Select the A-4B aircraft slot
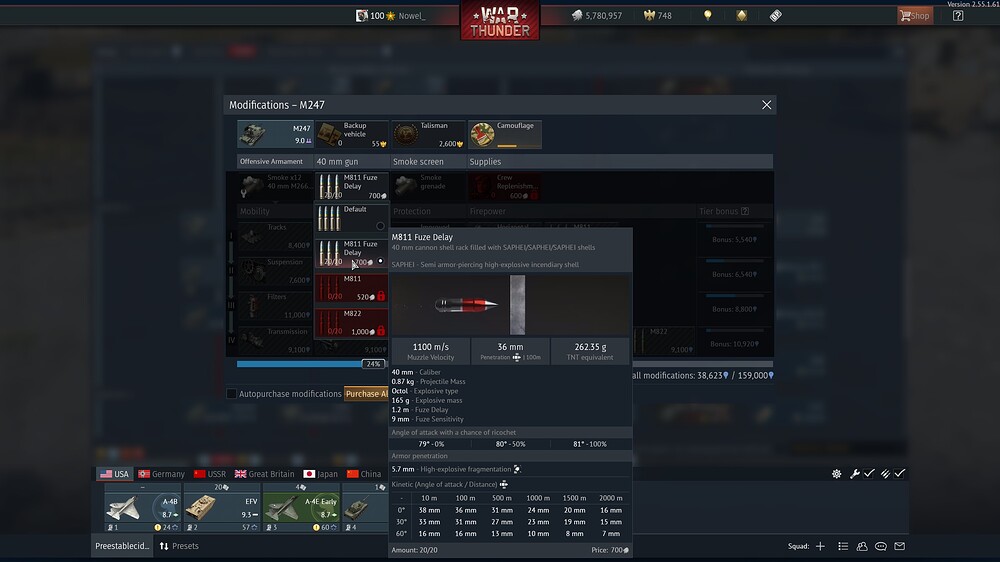 point(143,508)
